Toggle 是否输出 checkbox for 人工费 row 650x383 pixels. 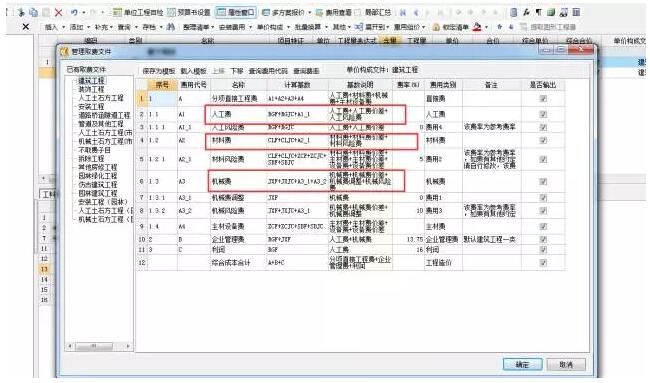pyautogui.click(x=543, y=114)
